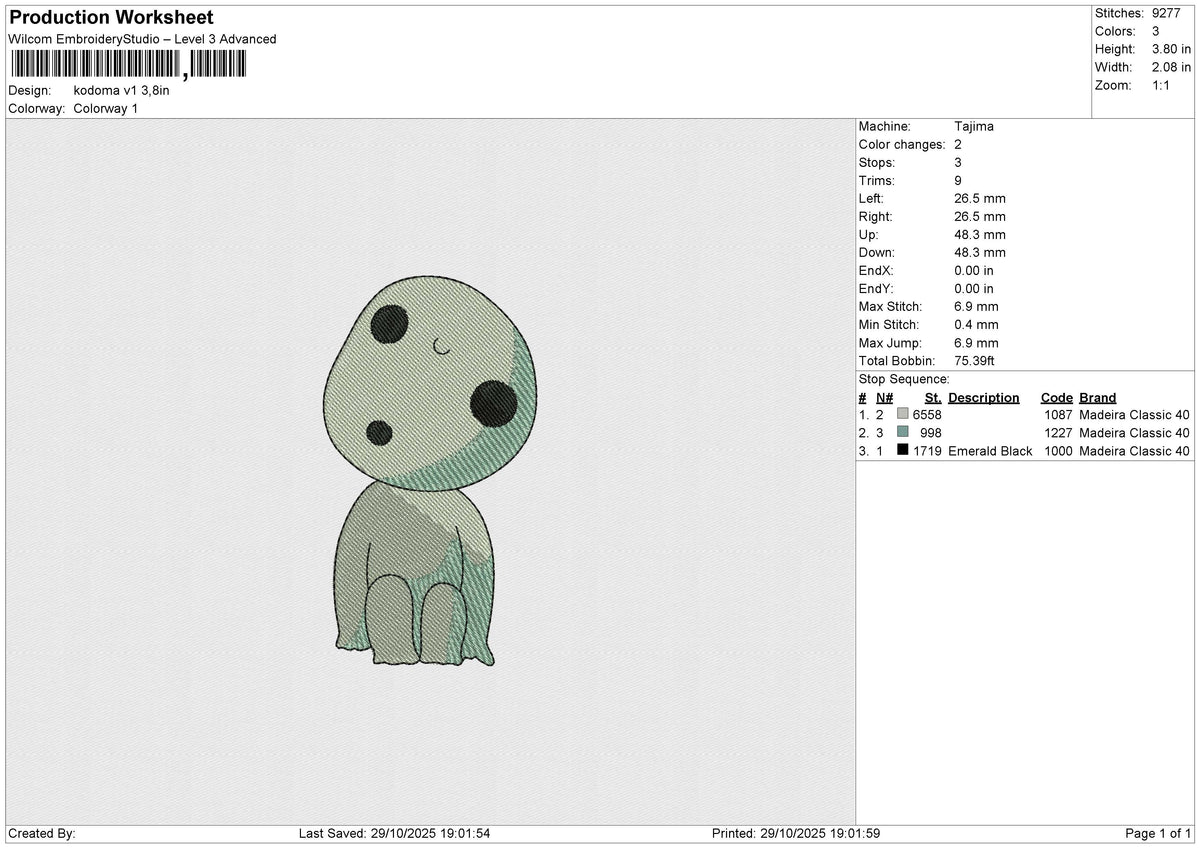Click the Emerald Black thread color swatch

(903, 451)
